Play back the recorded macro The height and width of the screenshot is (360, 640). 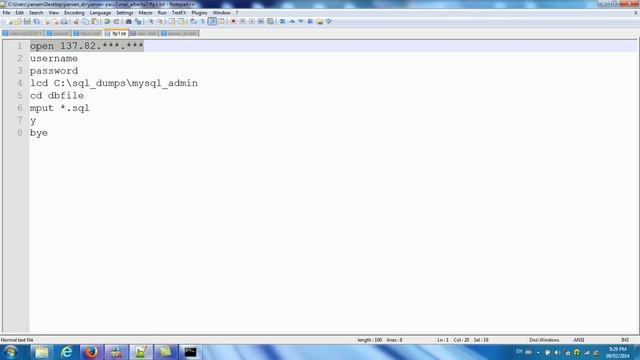(252, 21)
